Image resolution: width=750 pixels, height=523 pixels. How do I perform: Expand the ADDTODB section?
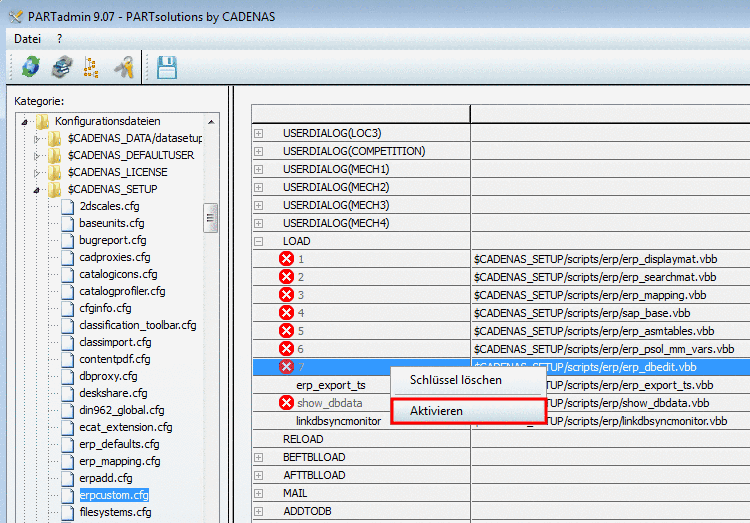259,512
